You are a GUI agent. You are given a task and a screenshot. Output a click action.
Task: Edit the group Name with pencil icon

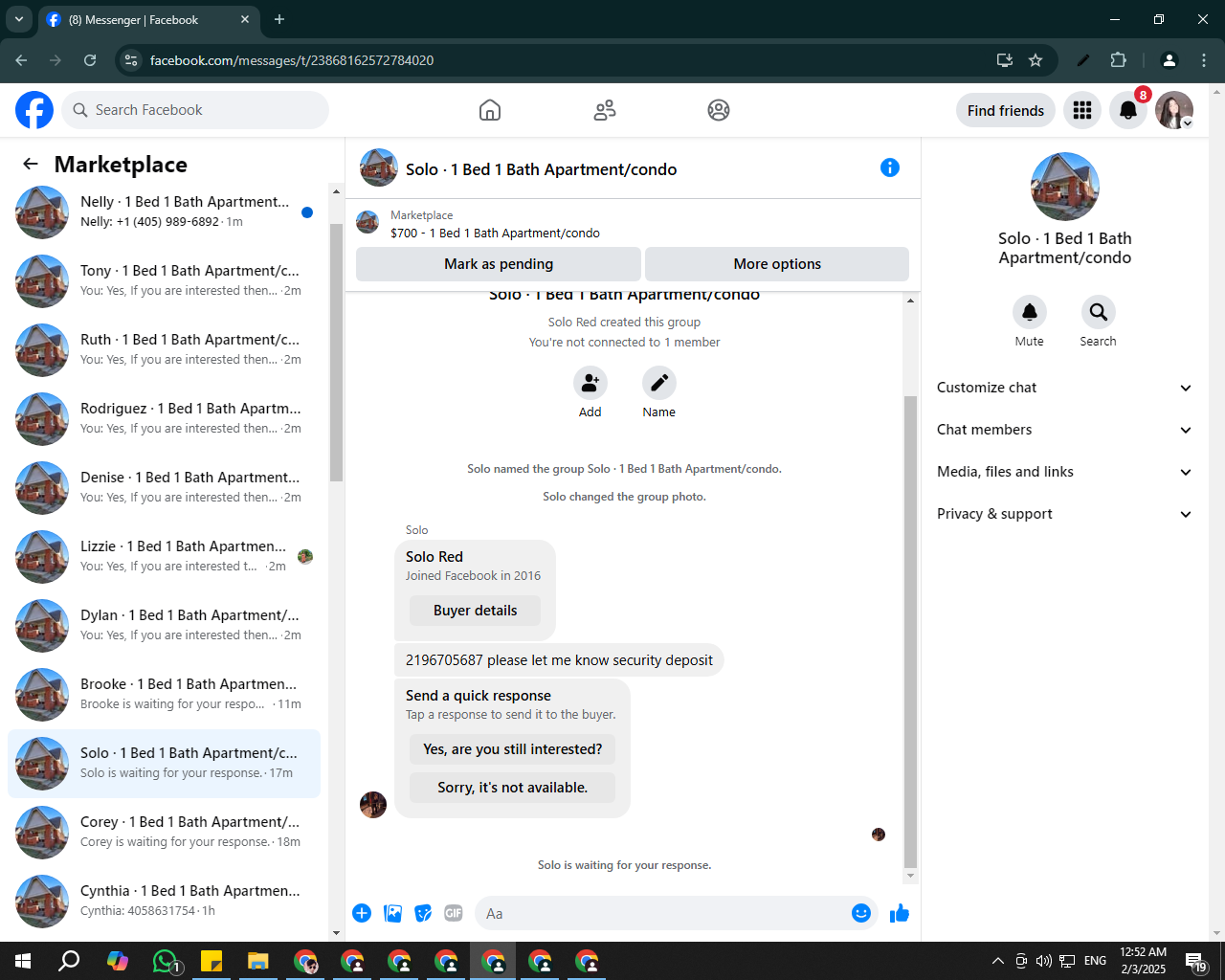[x=659, y=383]
